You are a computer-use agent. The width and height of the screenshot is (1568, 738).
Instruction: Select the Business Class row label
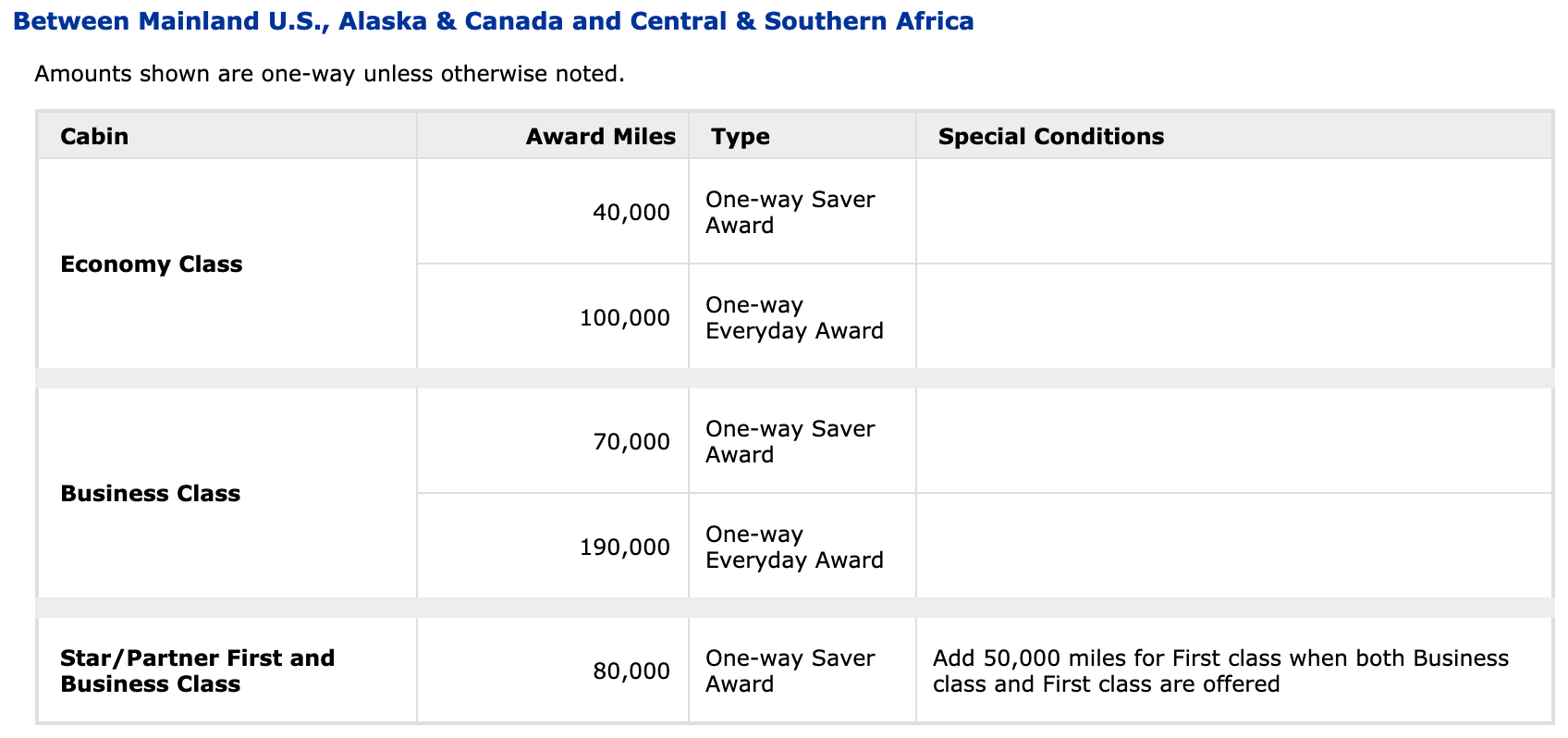[x=150, y=494]
